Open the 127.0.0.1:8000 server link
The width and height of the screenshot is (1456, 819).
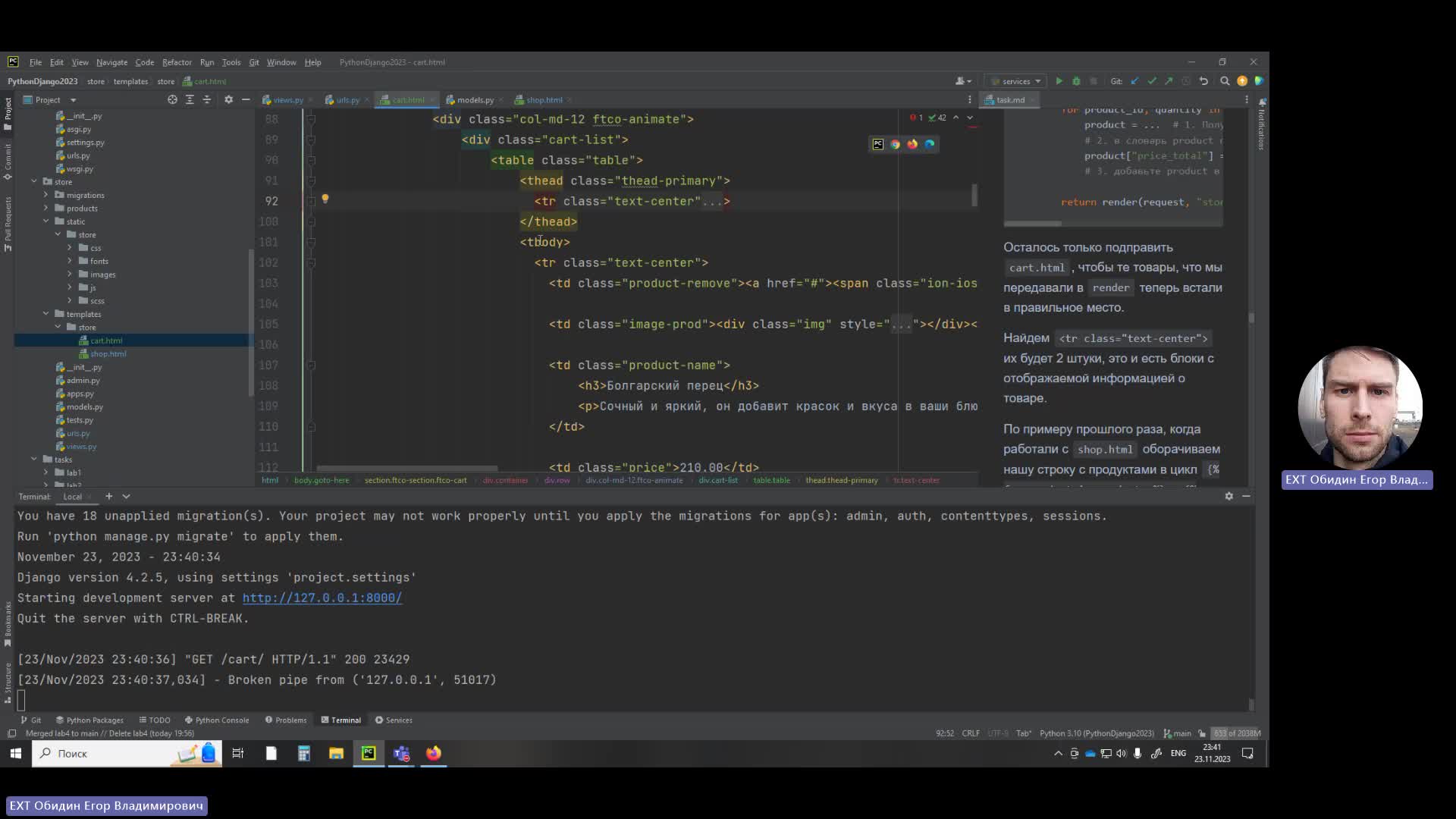pyautogui.click(x=322, y=598)
